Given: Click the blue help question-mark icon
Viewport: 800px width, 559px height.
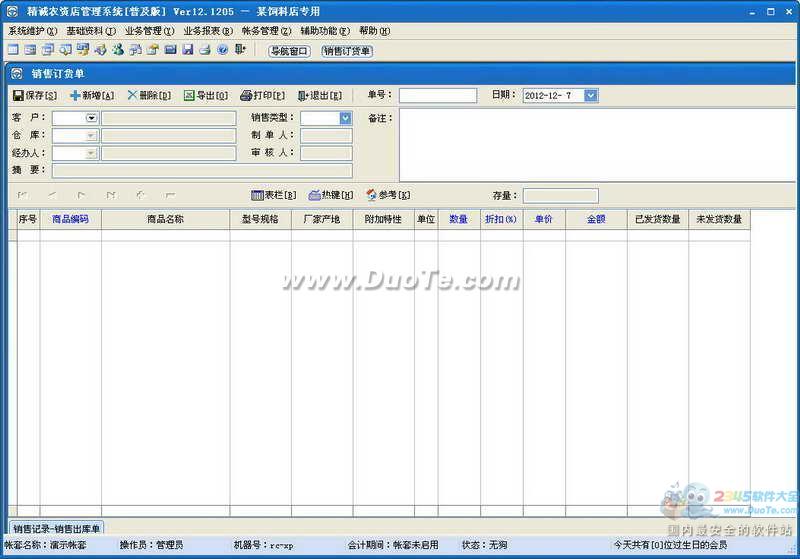Looking at the screenshot, I should coord(222,49).
